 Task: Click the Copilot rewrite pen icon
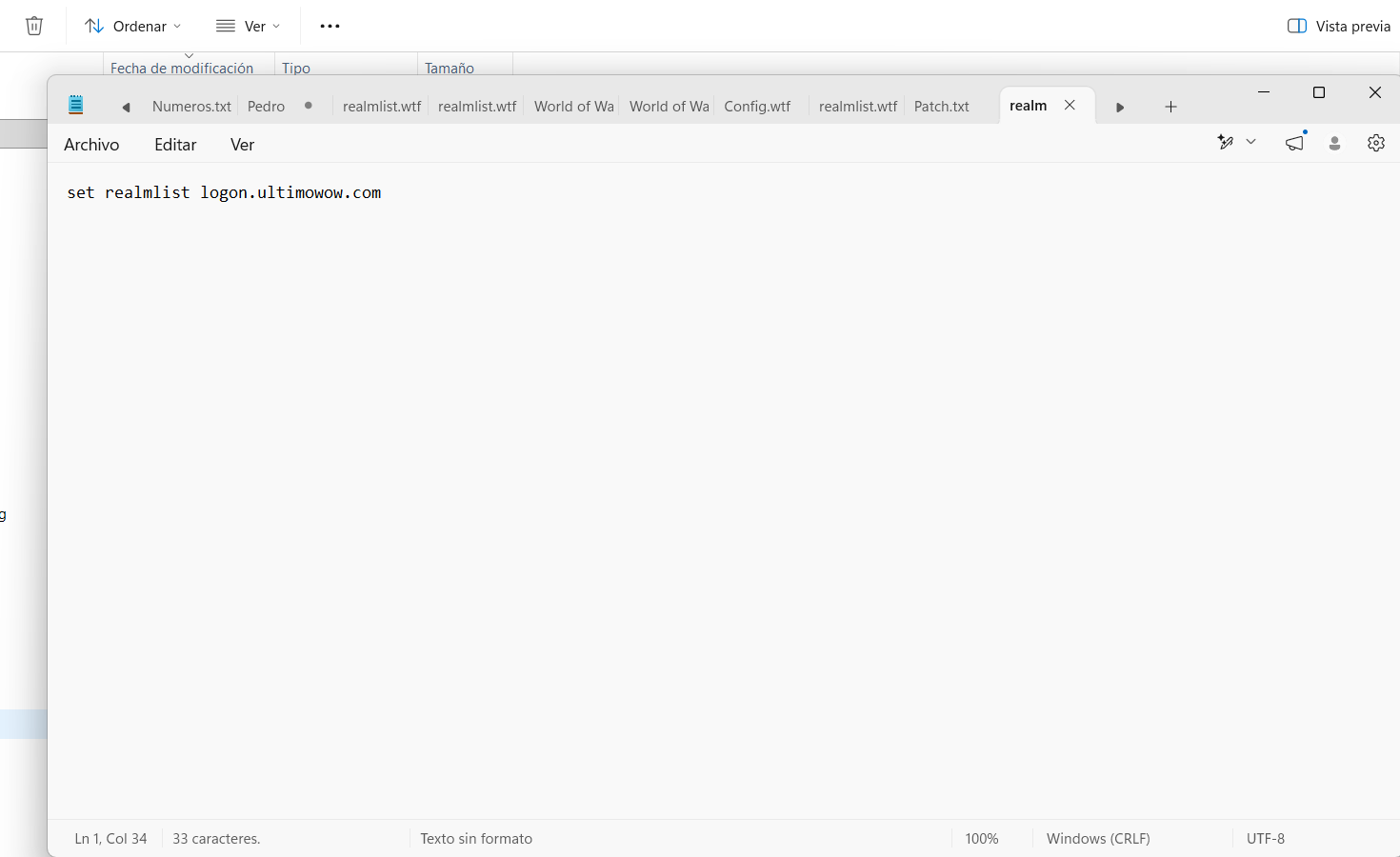(x=1226, y=142)
